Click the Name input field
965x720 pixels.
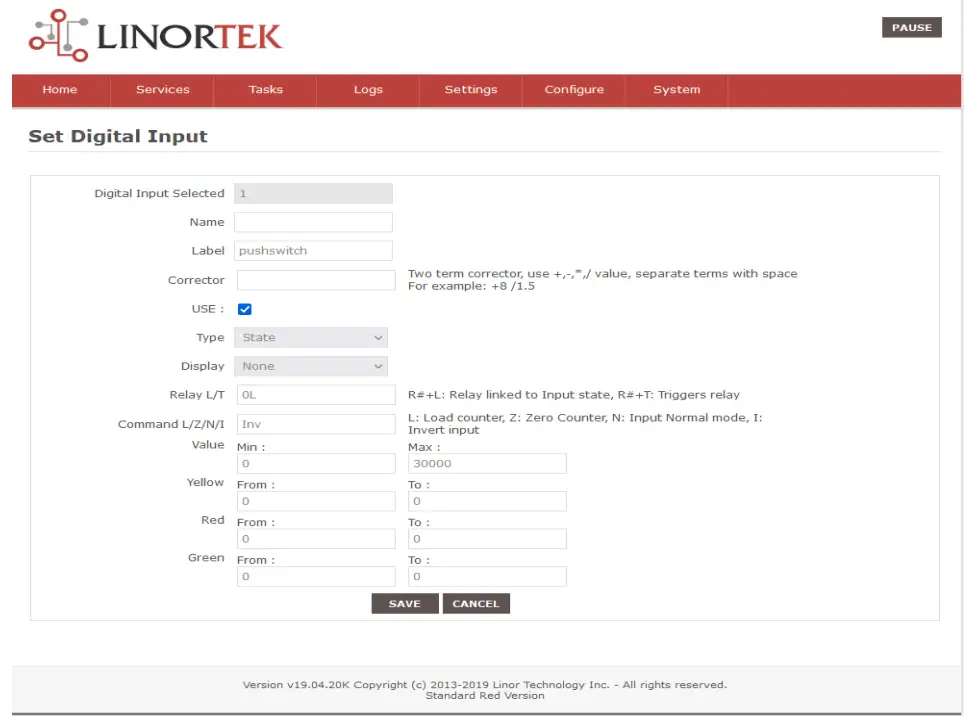click(x=313, y=221)
